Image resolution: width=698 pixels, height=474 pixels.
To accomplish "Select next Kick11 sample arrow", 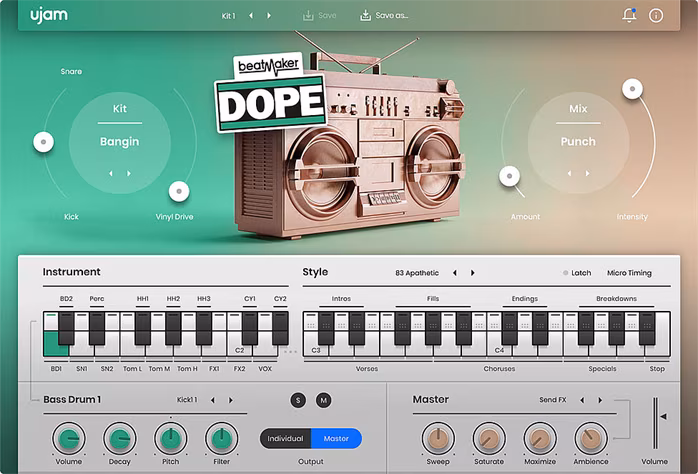I will coord(231,400).
